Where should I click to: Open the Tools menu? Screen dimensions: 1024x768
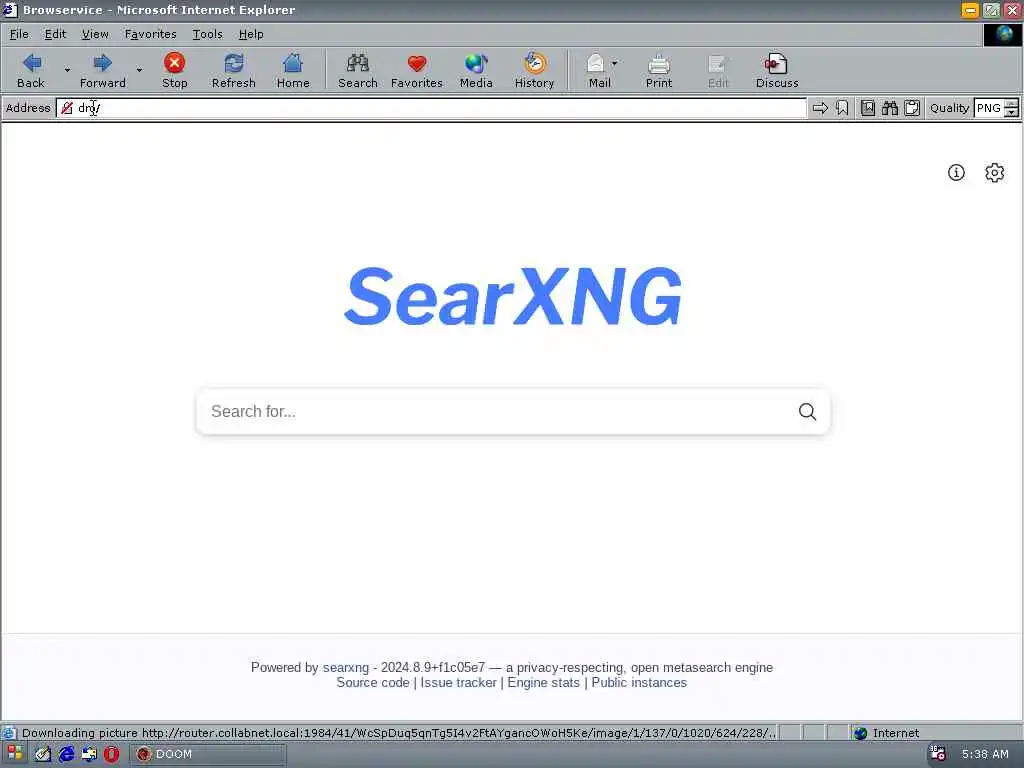coord(208,34)
